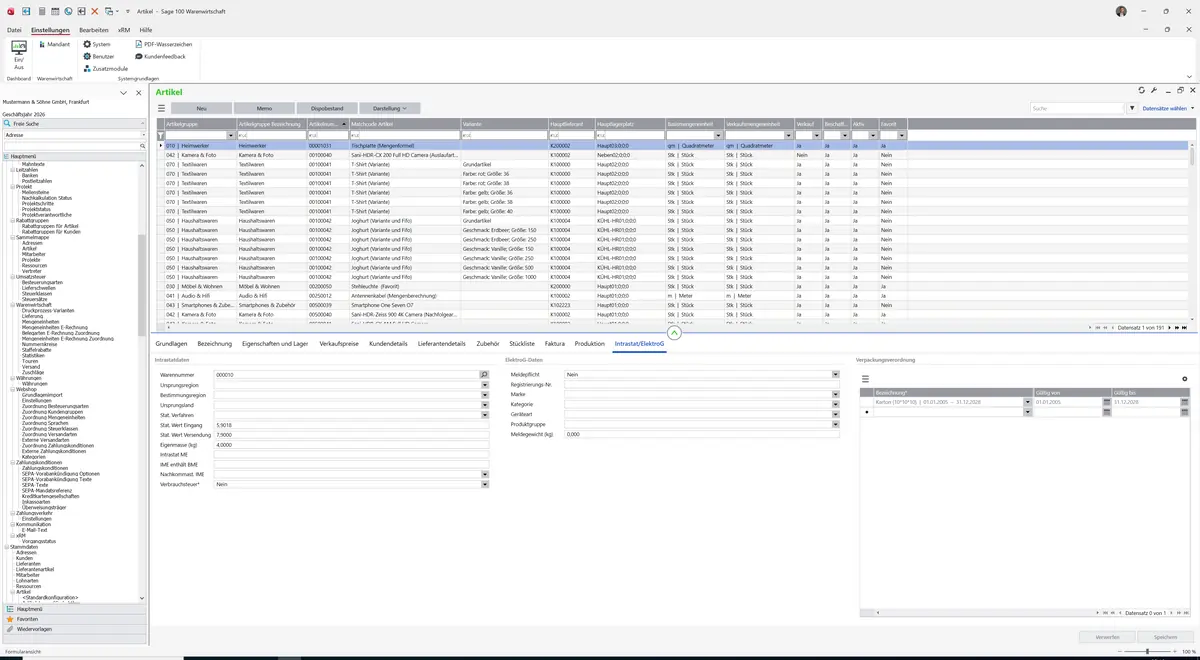Viewport: 1200px width, 660px height.
Task: Open Benutzer settings
Action: point(99,56)
